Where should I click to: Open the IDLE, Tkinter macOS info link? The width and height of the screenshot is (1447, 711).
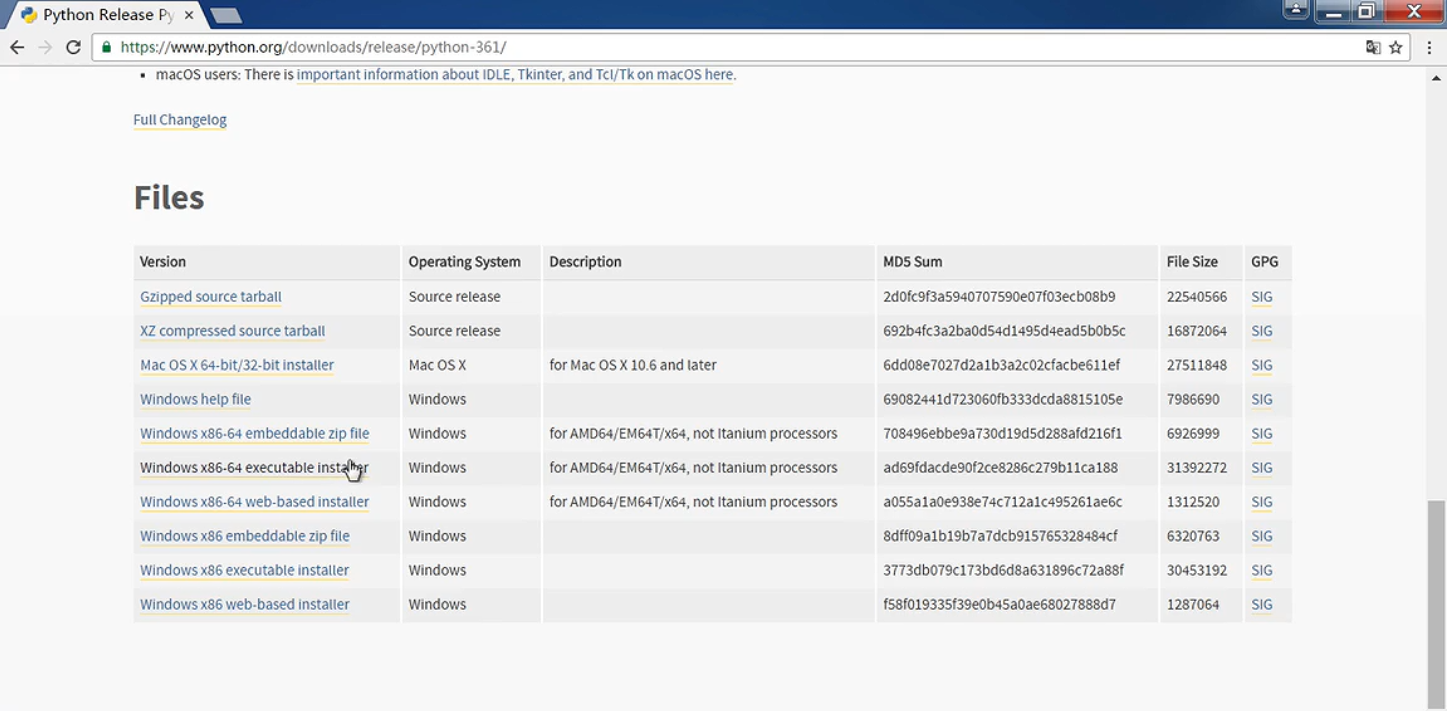tap(515, 74)
